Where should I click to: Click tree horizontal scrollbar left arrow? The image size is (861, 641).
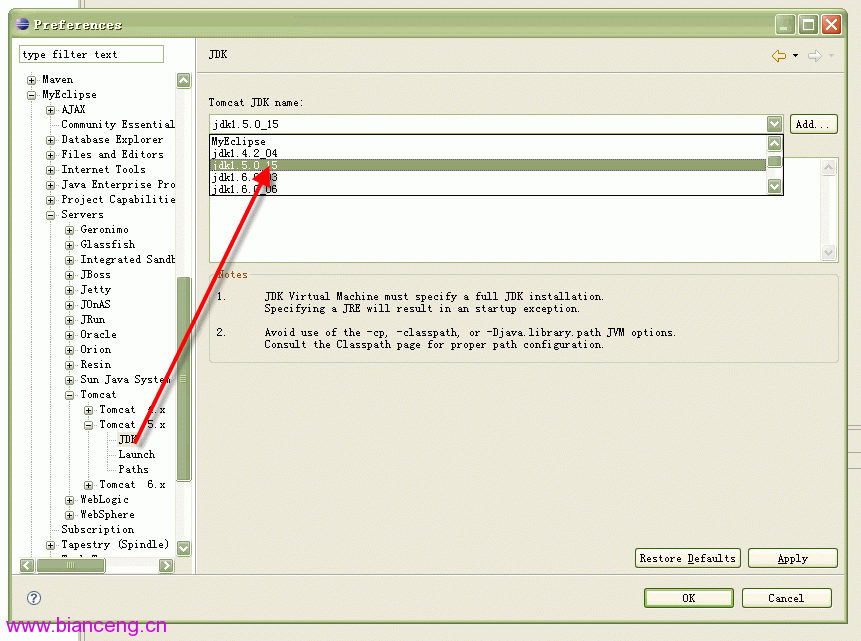tap(27, 565)
